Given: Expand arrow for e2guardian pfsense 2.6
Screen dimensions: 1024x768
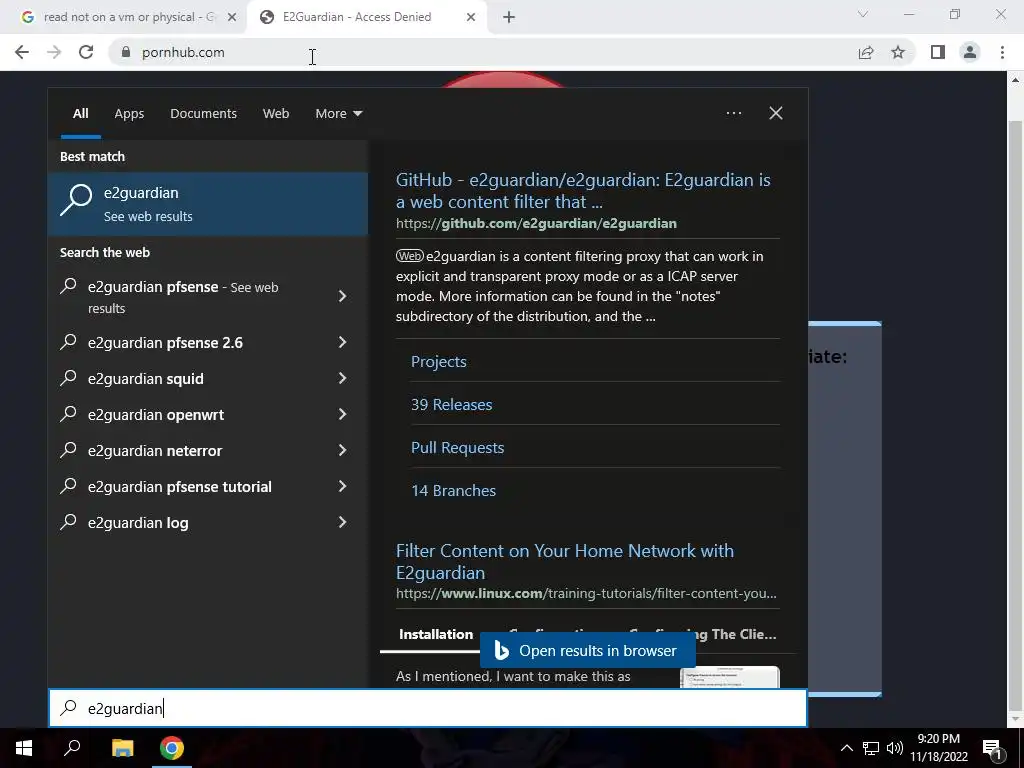Looking at the screenshot, I should point(342,342).
